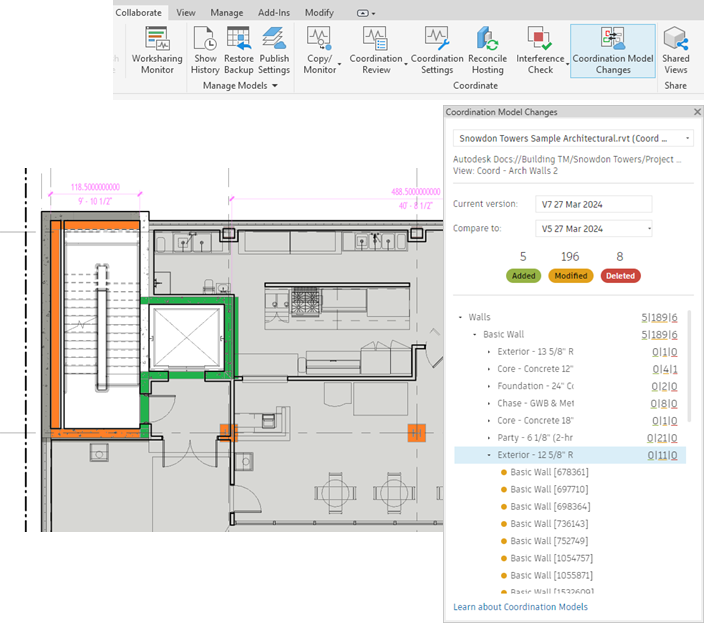This screenshot has width=704, height=623.
Task: Run the Interference Check tool
Action: coord(540,50)
